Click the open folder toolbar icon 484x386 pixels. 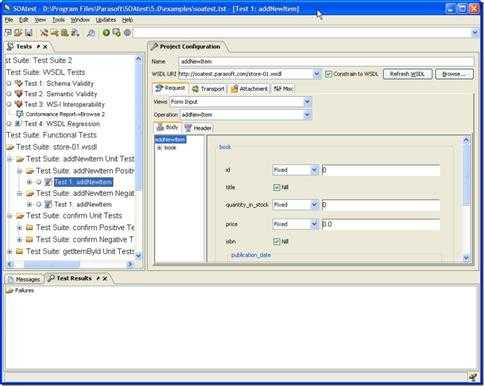[18, 33]
